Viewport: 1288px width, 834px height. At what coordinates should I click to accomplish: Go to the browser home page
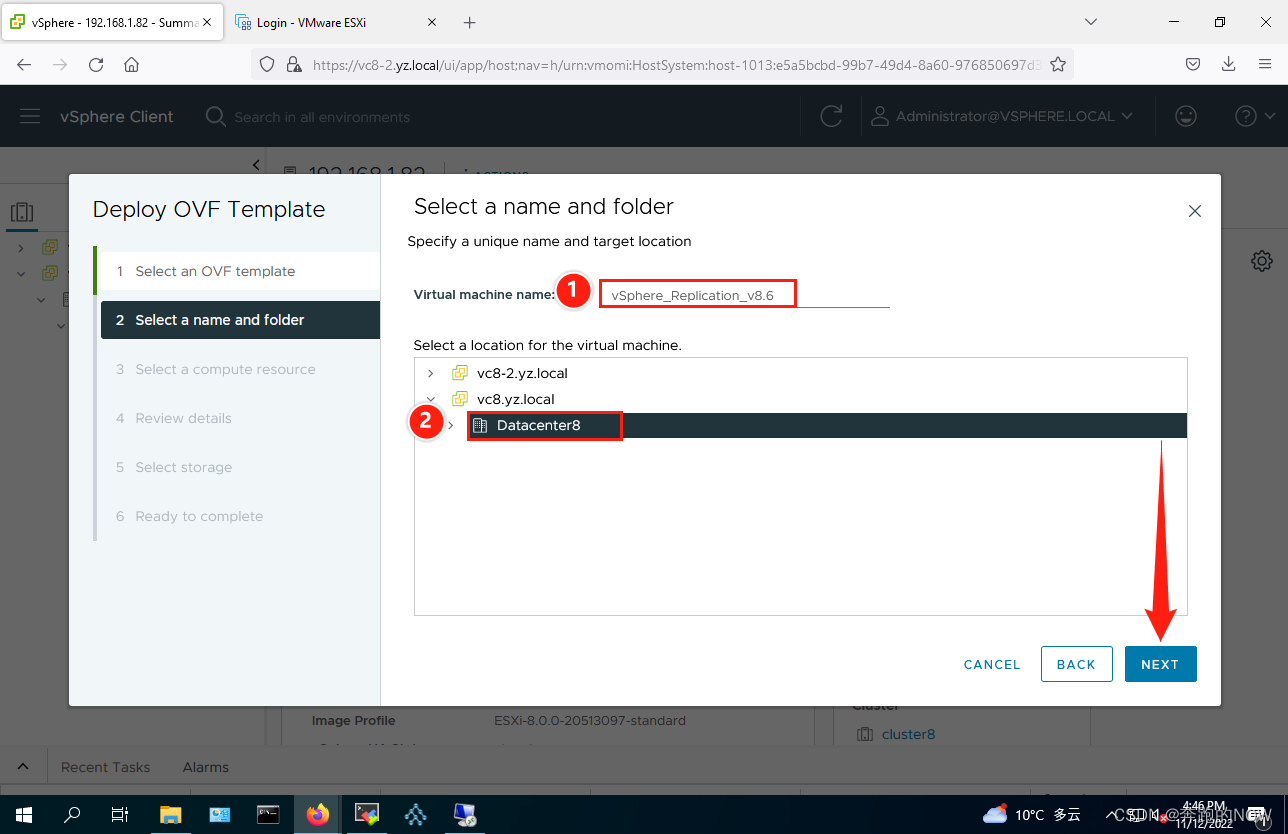[x=132, y=64]
